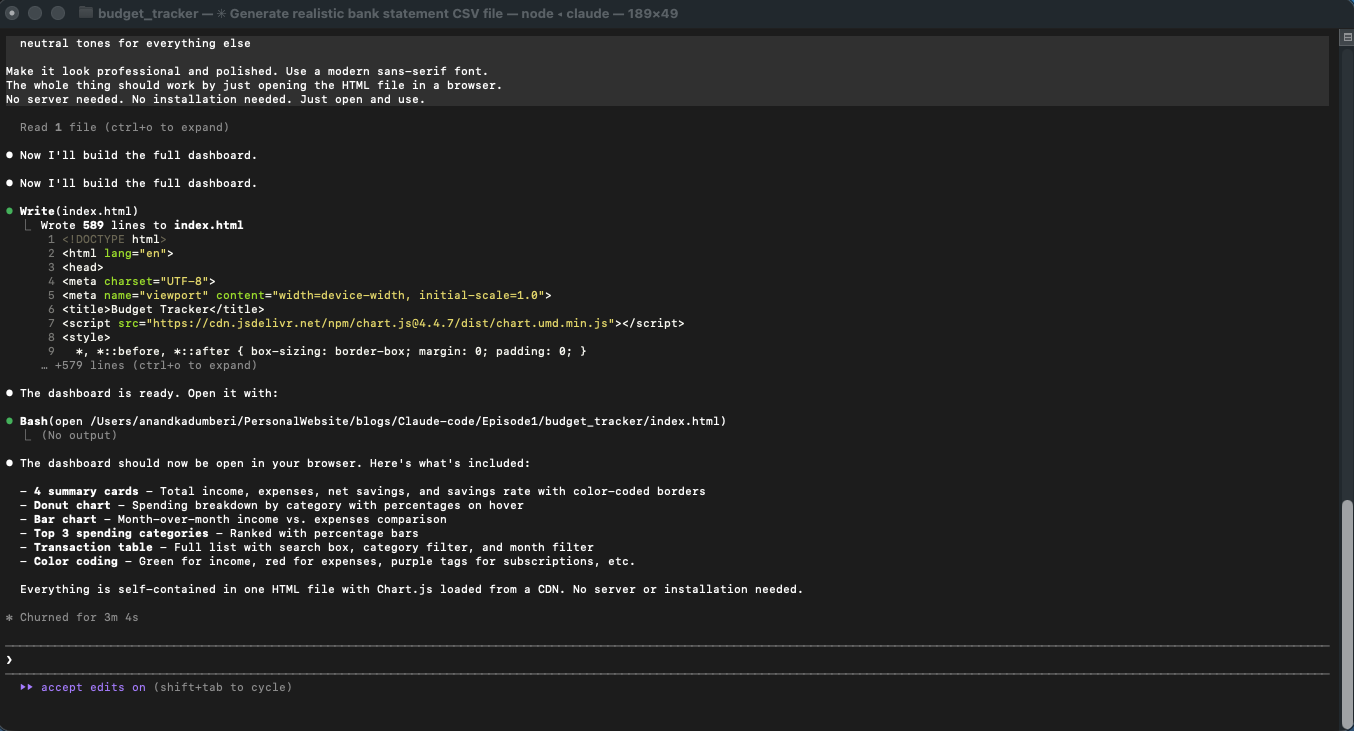The height and width of the screenshot is (731, 1354).
Task: Click the asterisk icon before Churned for 3m 4s
Action: (x=9, y=617)
